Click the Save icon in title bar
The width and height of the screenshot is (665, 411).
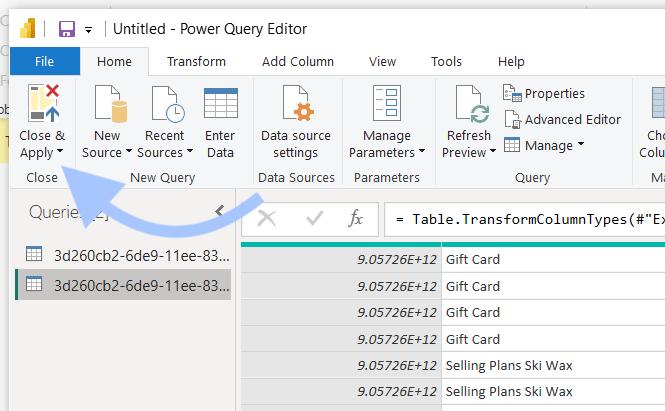click(67, 29)
